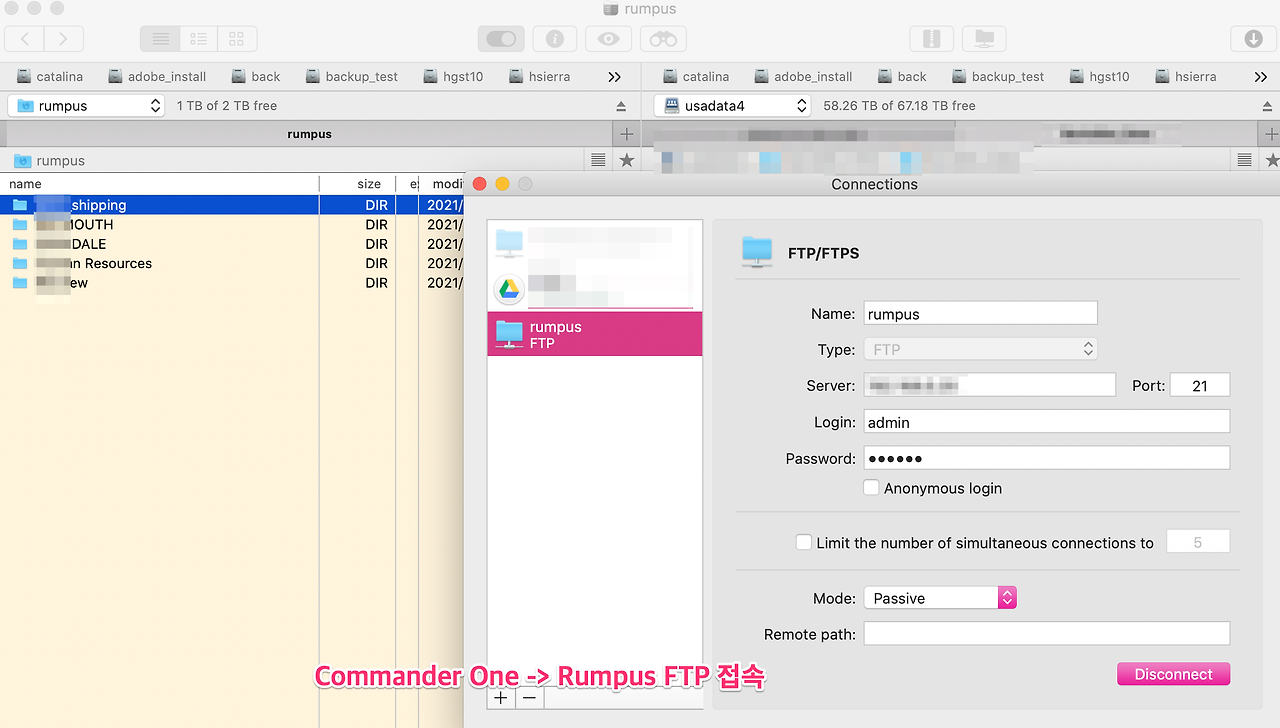Open search using the binoculars icon

pyautogui.click(x=662, y=38)
